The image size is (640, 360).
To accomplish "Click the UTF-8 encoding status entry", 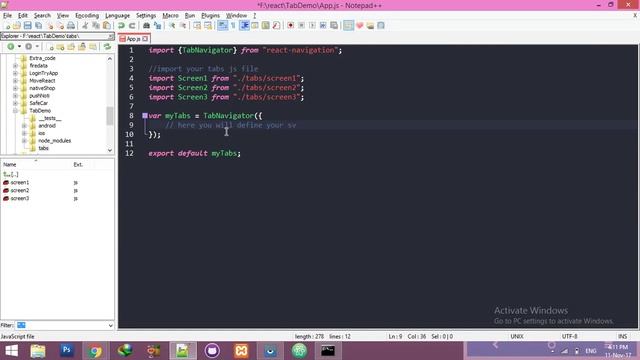I will click(x=569, y=337).
